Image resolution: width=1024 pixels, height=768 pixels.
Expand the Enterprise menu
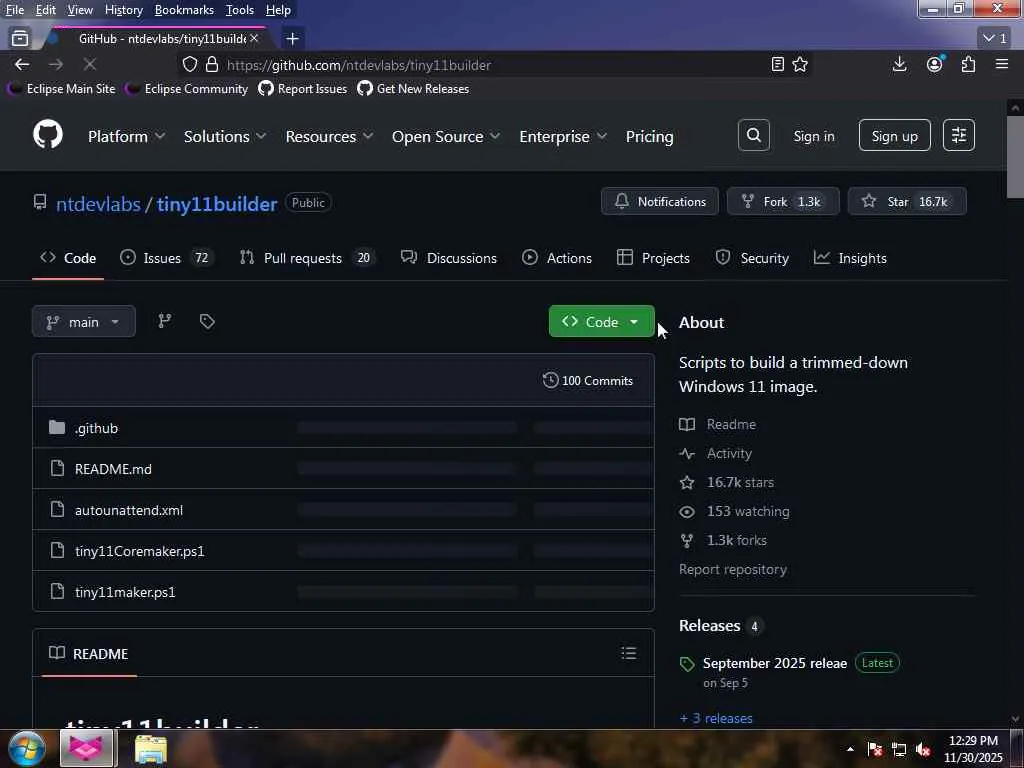[x=563, y=136]
